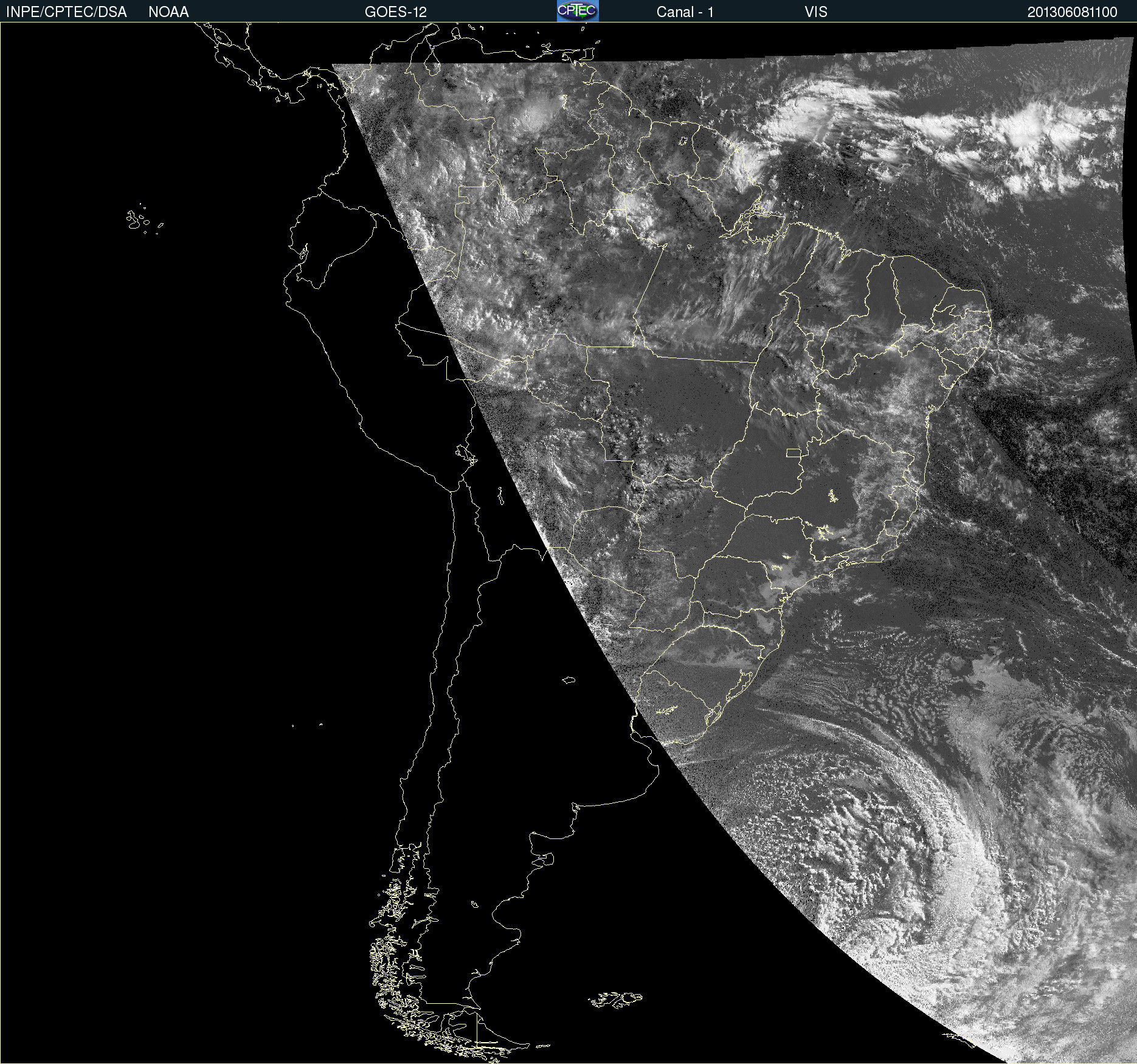This screenshot has height=1064, width=1137.
Task: Click the 201306081100 timestamp
Action: (1073, 12)
